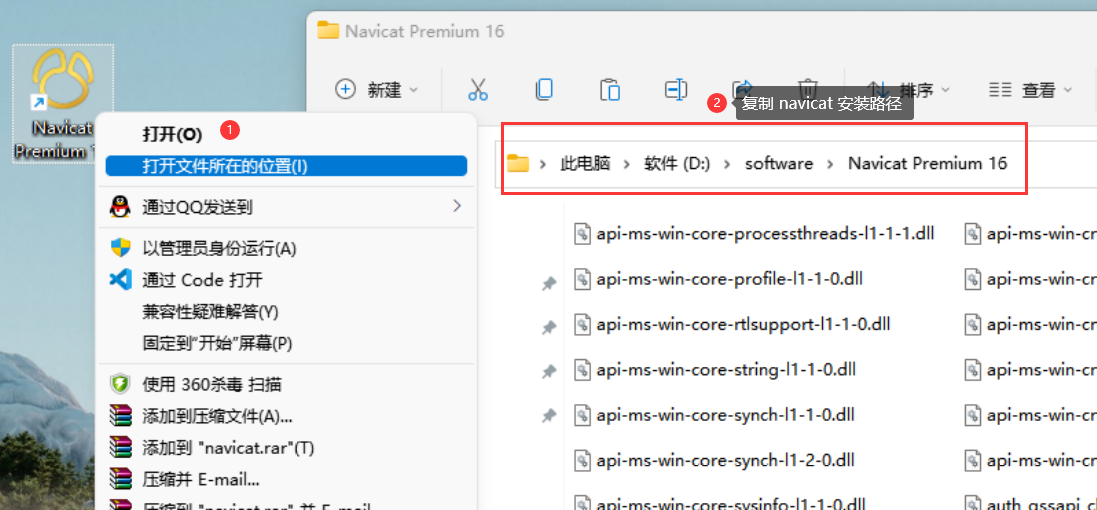Select 此电脑 in the address breadcrumb
The image size is (1097, 510).
(585, 164)
